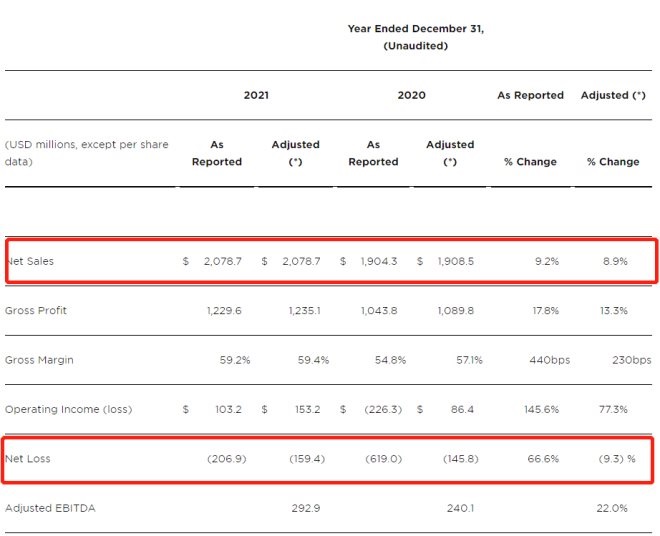This screenshot has height=536, width=660.
Task: Click the Net Loss row label
Action: [29, 458]
